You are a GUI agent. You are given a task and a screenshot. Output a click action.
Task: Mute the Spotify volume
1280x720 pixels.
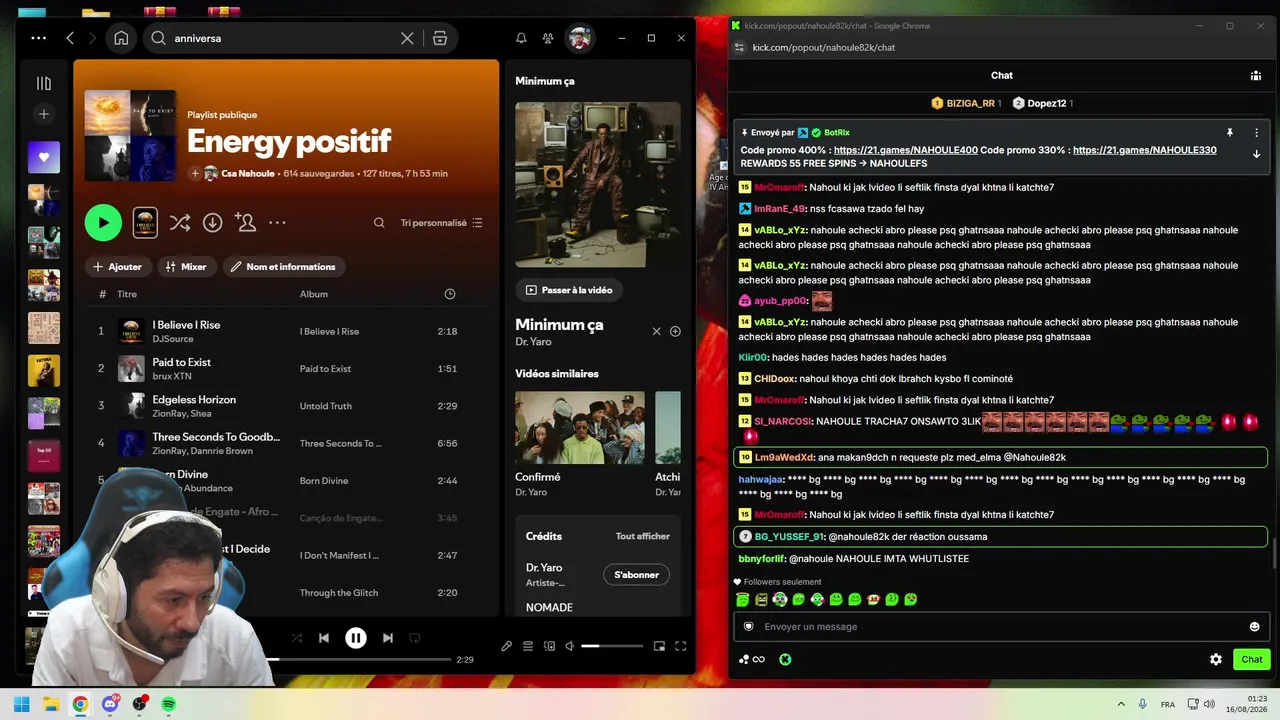click(569, 646)
